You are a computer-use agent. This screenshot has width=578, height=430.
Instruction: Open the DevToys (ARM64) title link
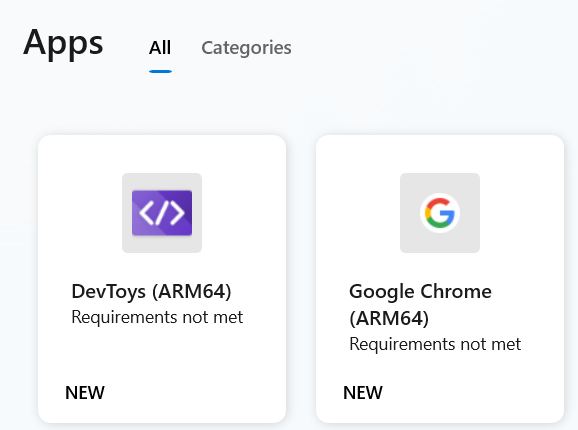(x=152, y=291)
